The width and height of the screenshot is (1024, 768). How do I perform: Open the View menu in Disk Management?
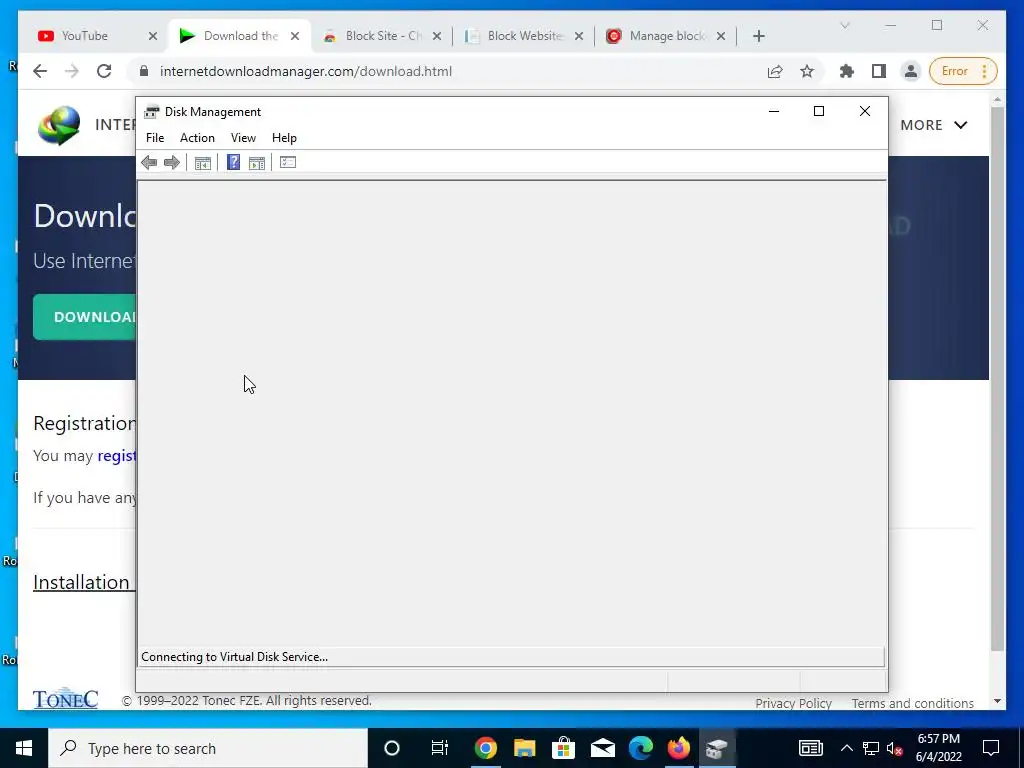(243, 138)
